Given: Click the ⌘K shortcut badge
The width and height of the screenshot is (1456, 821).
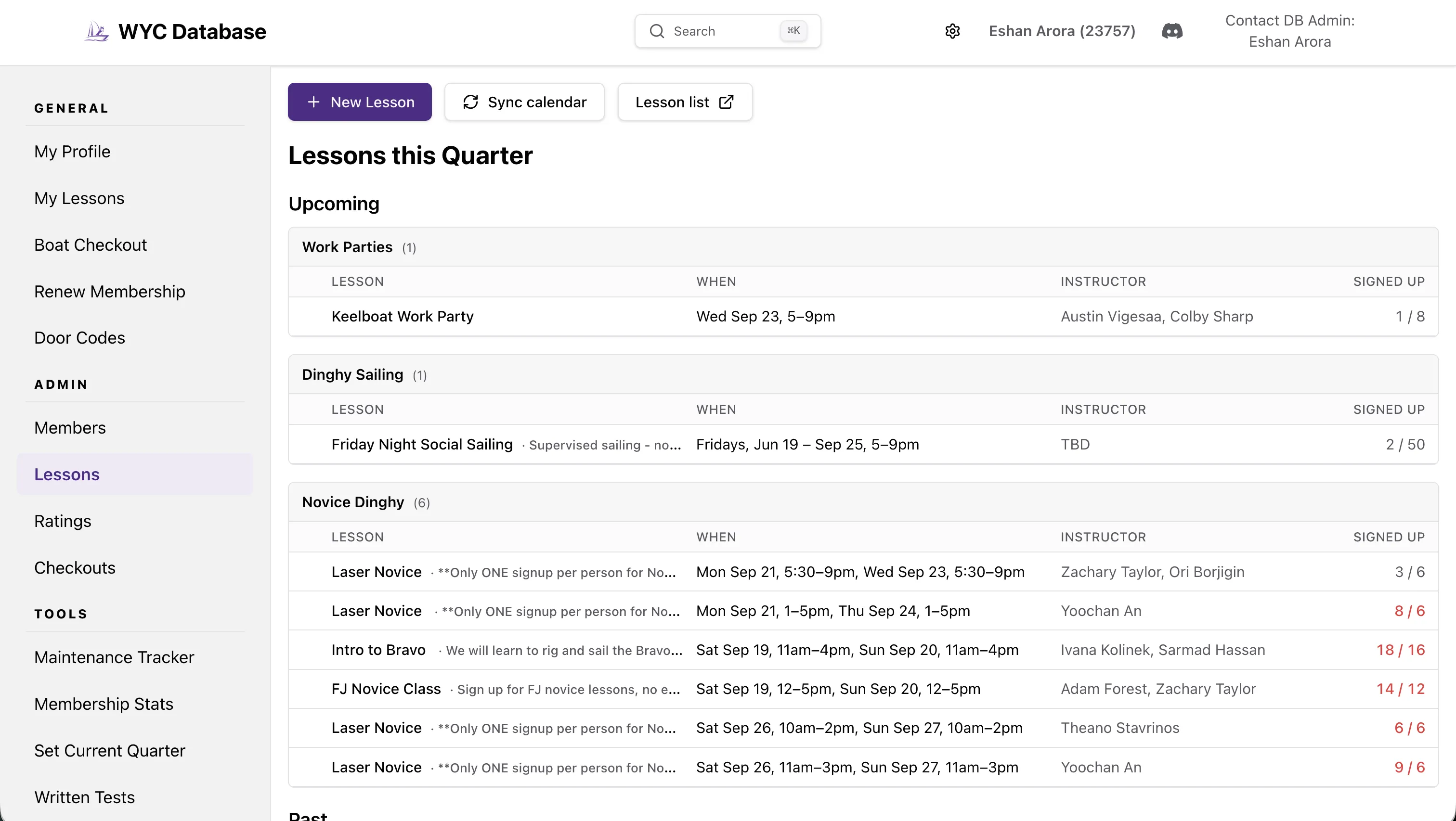Looking at the screenshot, I should [793, 31].
